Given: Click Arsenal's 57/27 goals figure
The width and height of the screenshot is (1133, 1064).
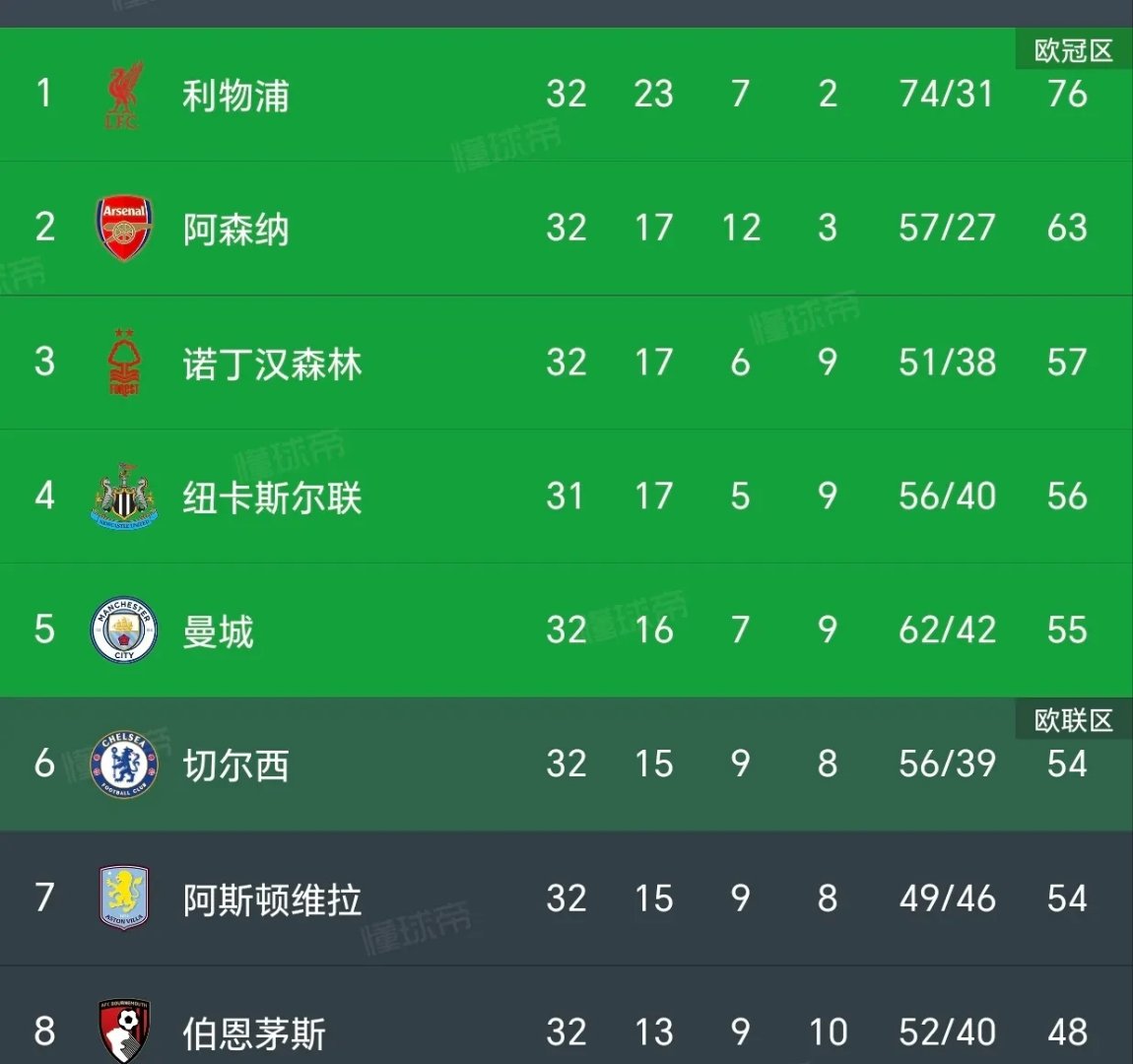Looking at the screenshot, I should click(946, 229).
